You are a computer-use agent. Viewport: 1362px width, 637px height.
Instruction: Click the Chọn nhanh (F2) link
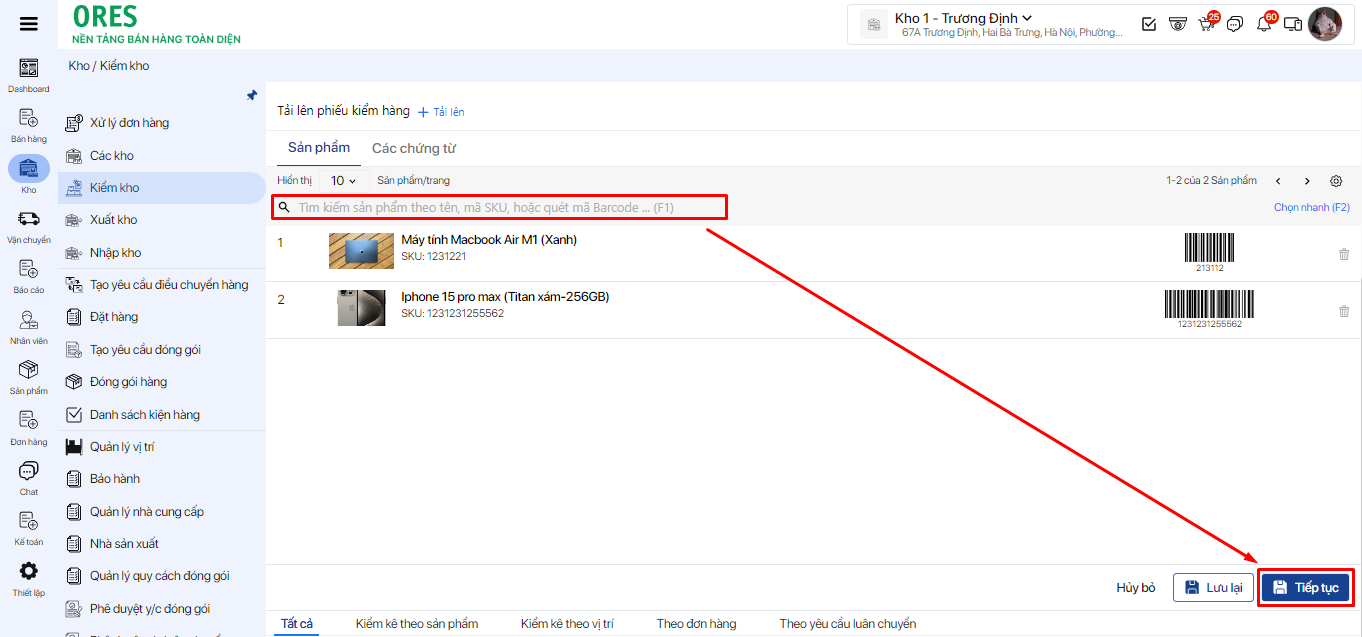pyautogui.click(x=1311, y=208)
